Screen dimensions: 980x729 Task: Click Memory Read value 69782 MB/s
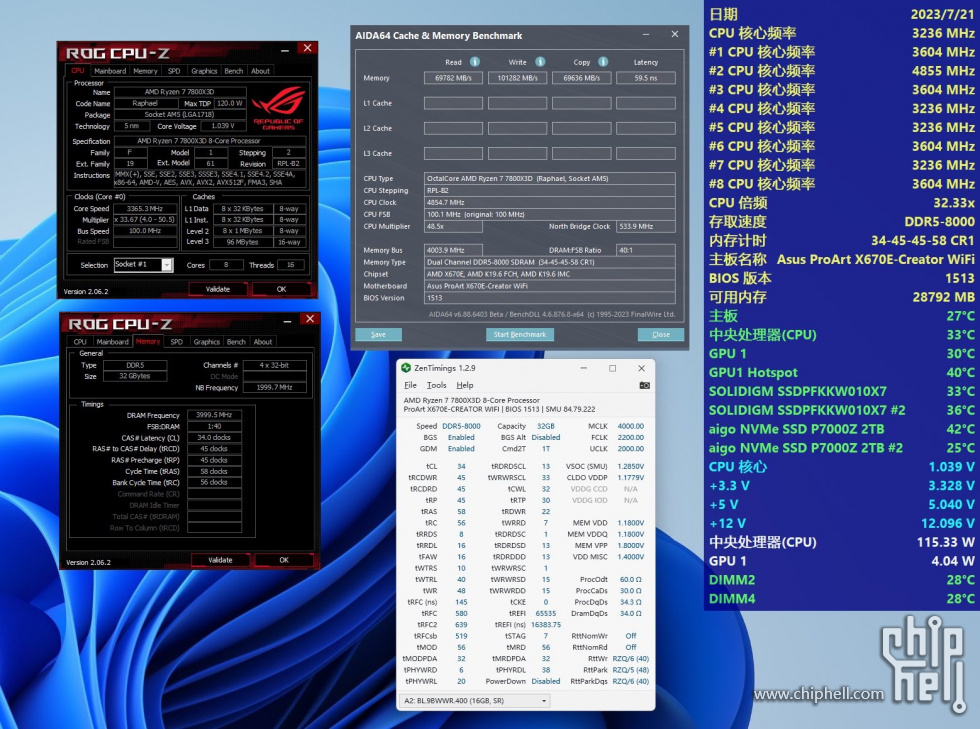click(453, 78)
